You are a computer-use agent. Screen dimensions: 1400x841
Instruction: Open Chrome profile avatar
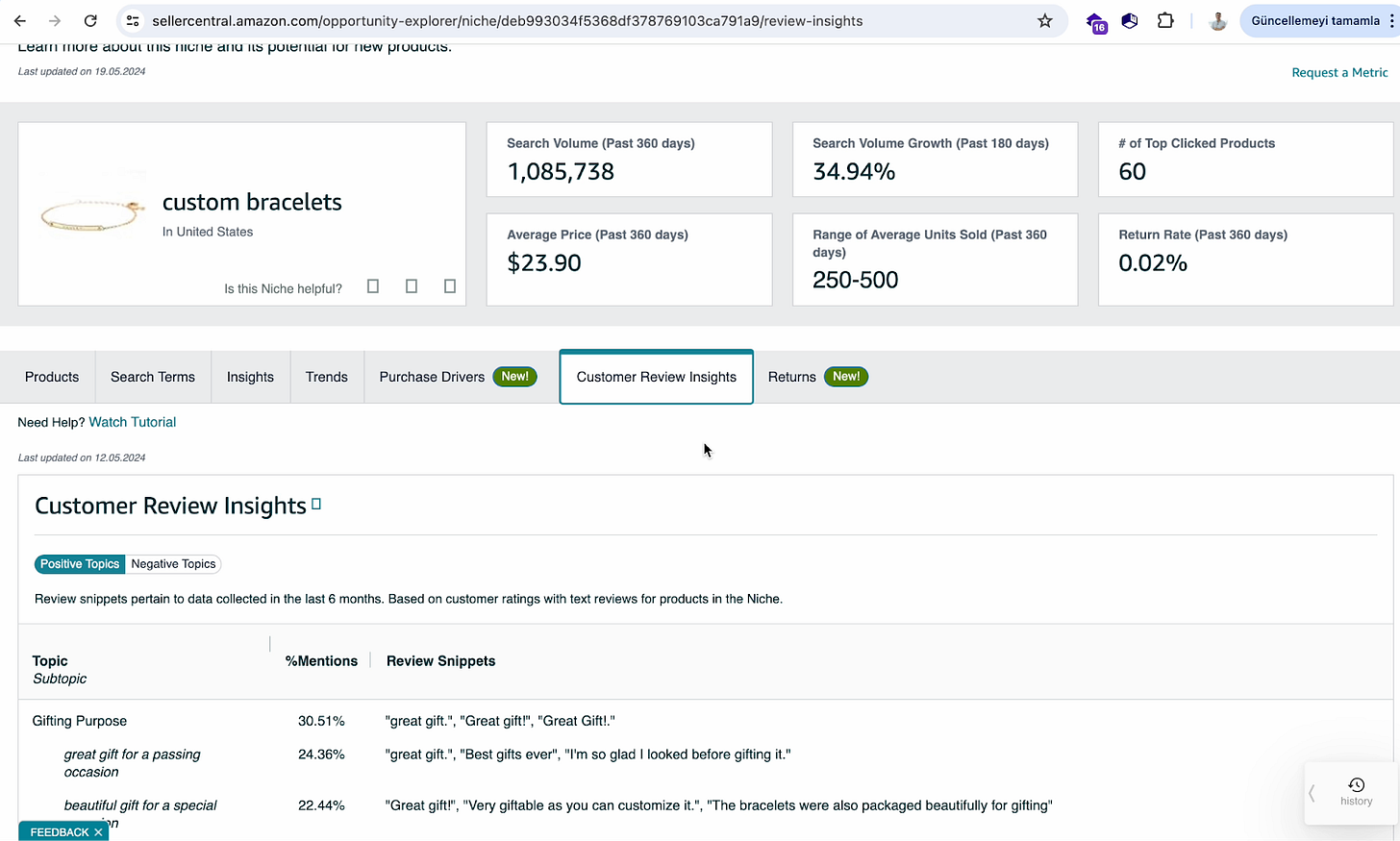coord(1217,20)
